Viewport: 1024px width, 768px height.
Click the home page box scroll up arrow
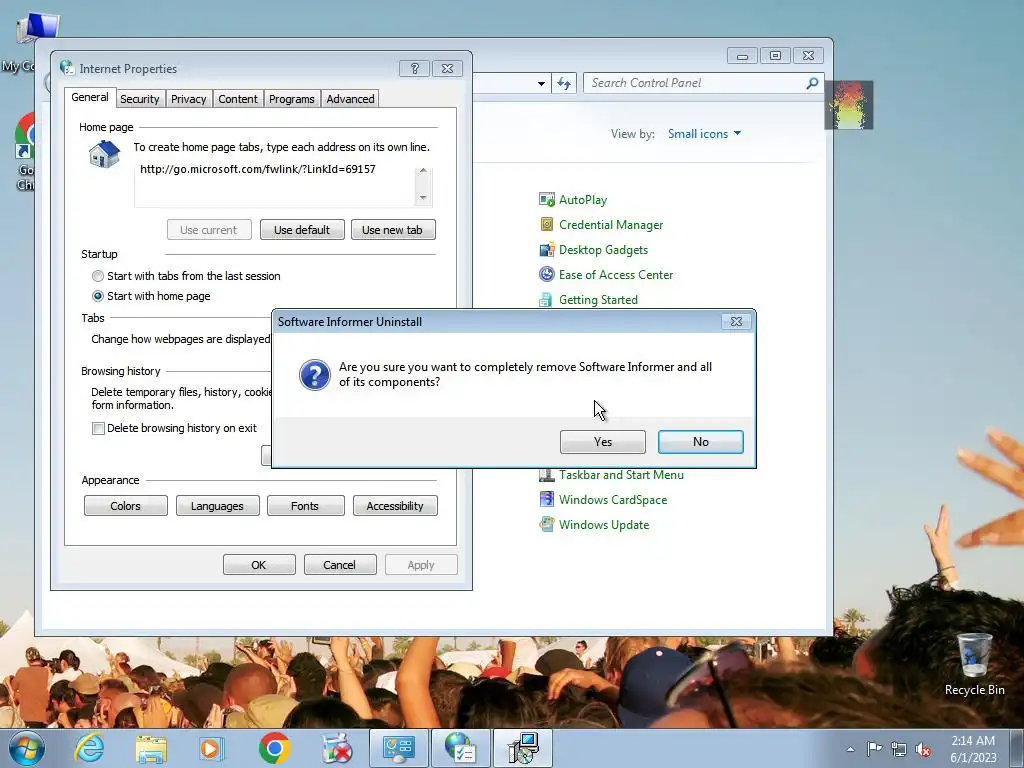coord(423,170)
